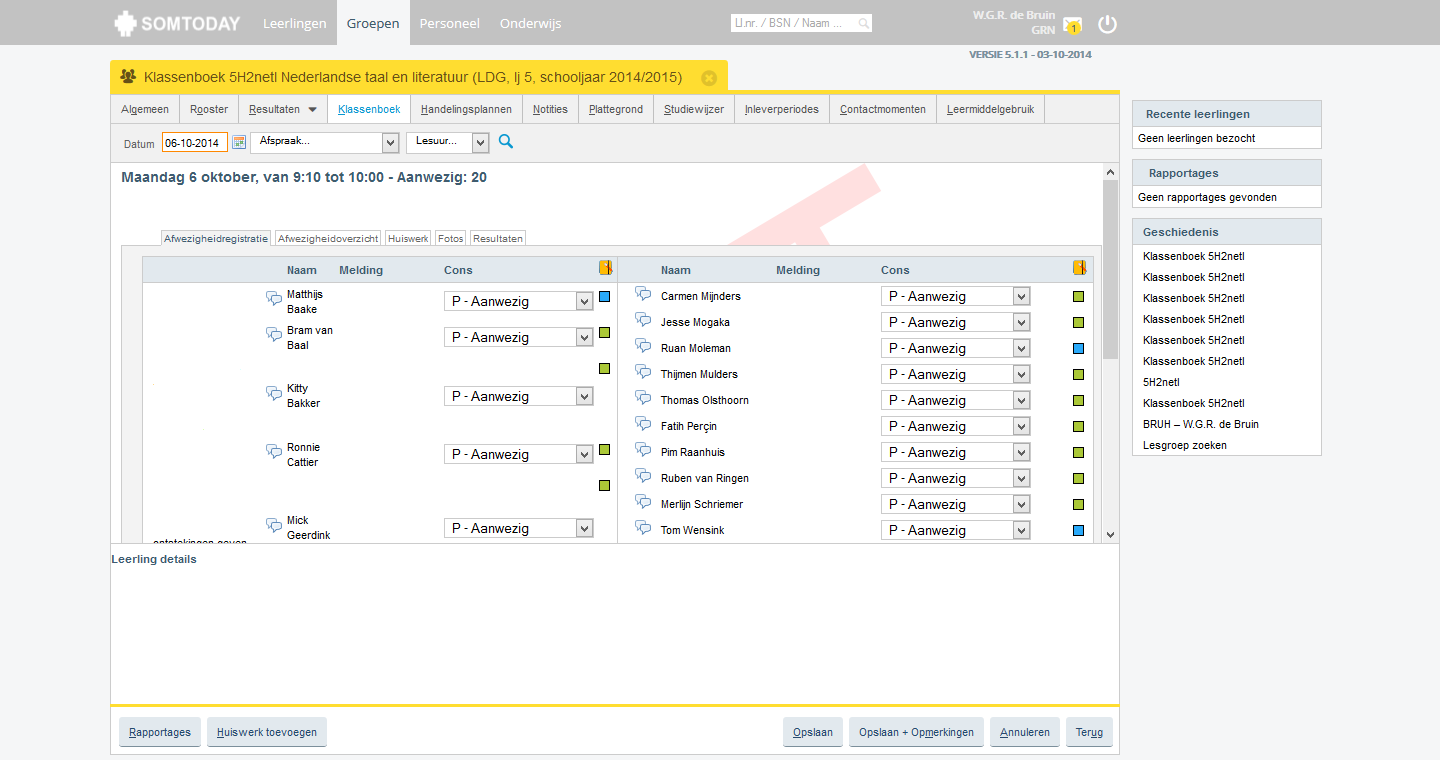Open the Fotos sub-tab
The width and height of the screenshot is (1440, 760).
coord(451,238)
